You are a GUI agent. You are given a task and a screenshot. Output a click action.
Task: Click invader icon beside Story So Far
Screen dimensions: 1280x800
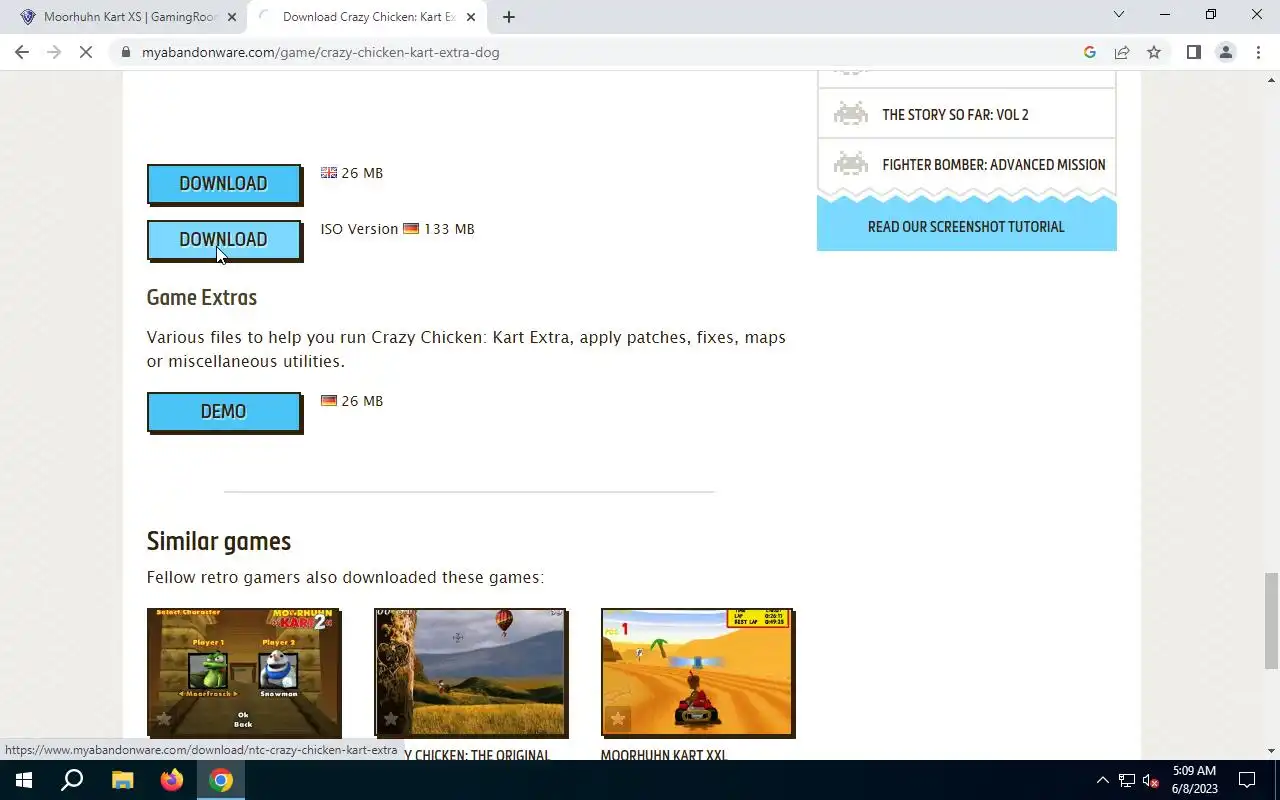click(851, 113)
